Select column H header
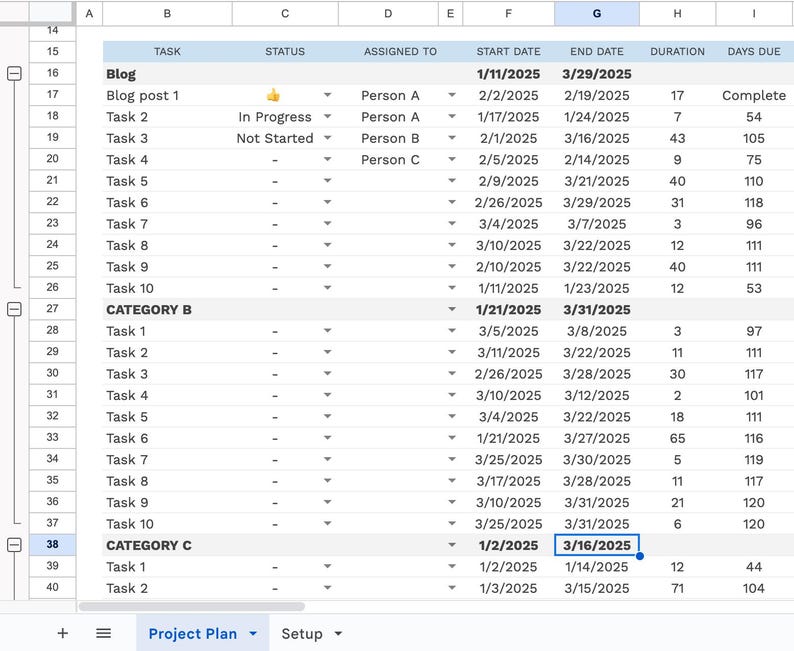The height and width of the screenshot is (651, 794). (x=678, y=14)
